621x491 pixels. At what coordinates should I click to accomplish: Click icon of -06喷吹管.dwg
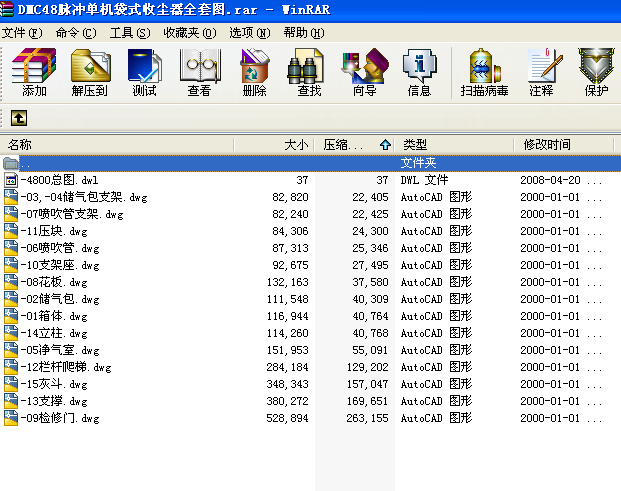click(11, 248)
